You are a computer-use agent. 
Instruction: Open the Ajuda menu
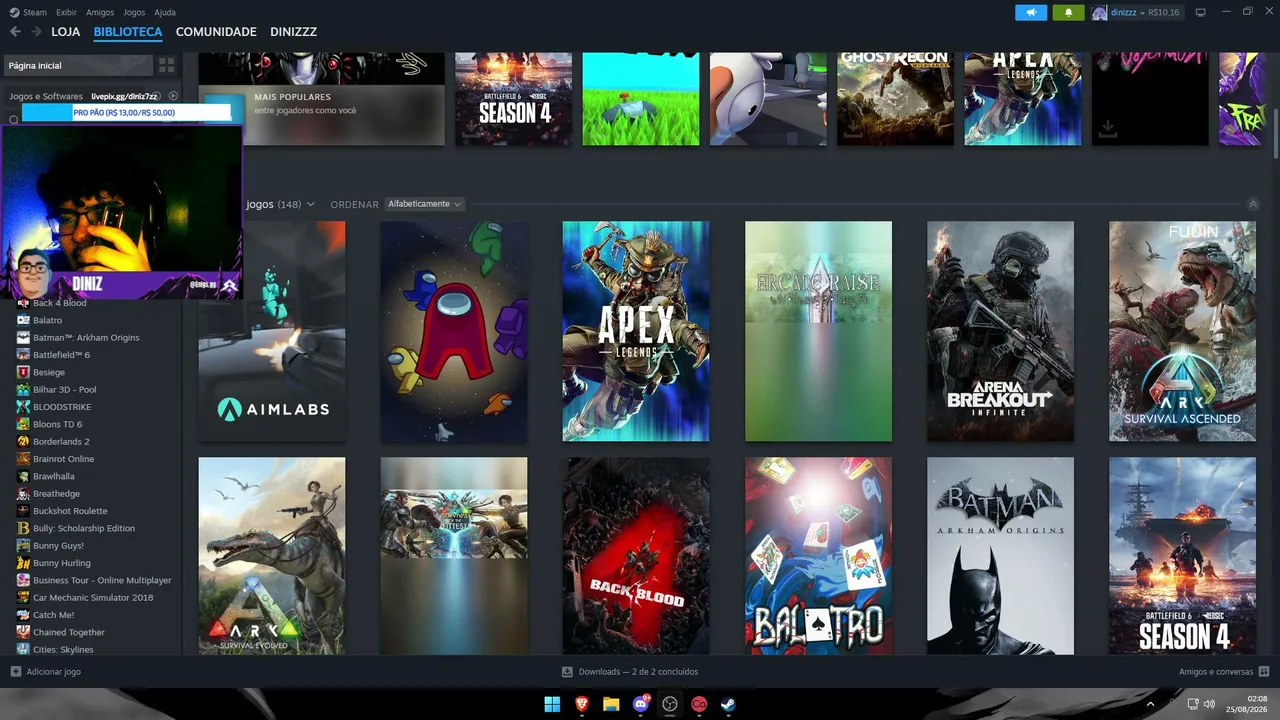pyautogui.click(x=165, y=12)
